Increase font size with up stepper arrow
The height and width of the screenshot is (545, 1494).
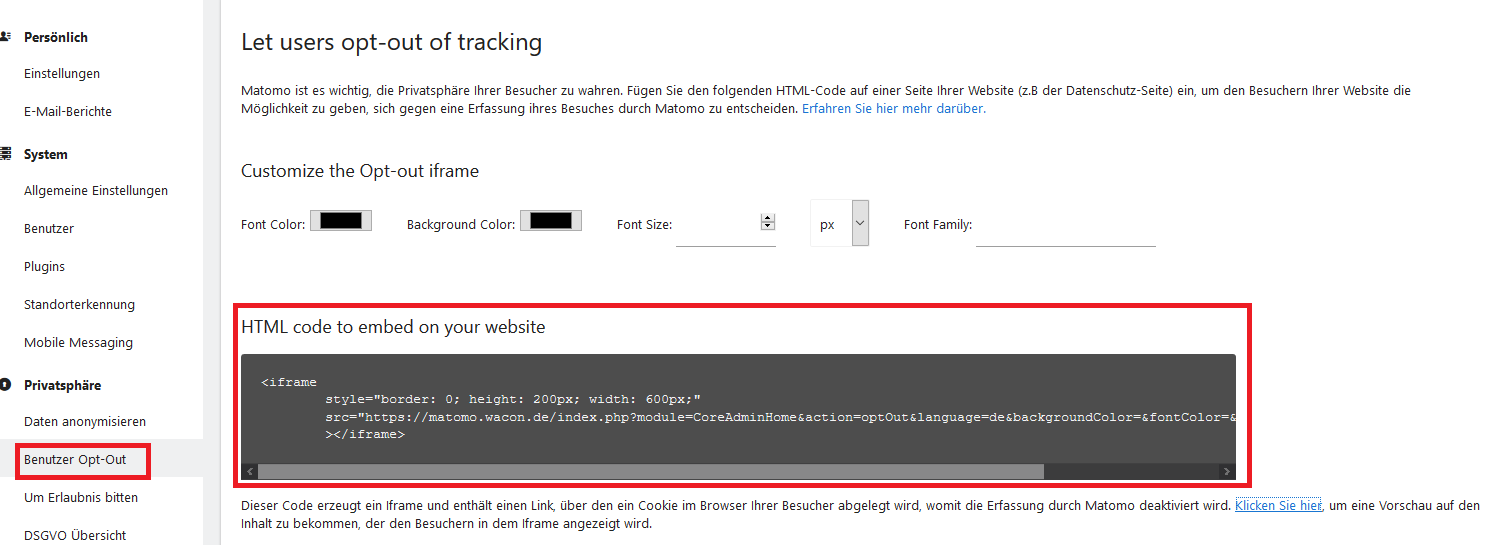768,218
